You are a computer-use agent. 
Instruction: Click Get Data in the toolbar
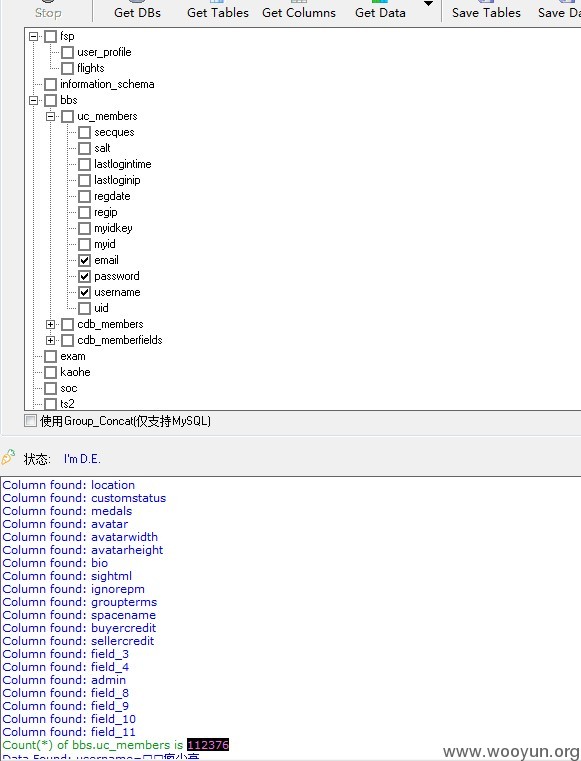pos(380,12)
